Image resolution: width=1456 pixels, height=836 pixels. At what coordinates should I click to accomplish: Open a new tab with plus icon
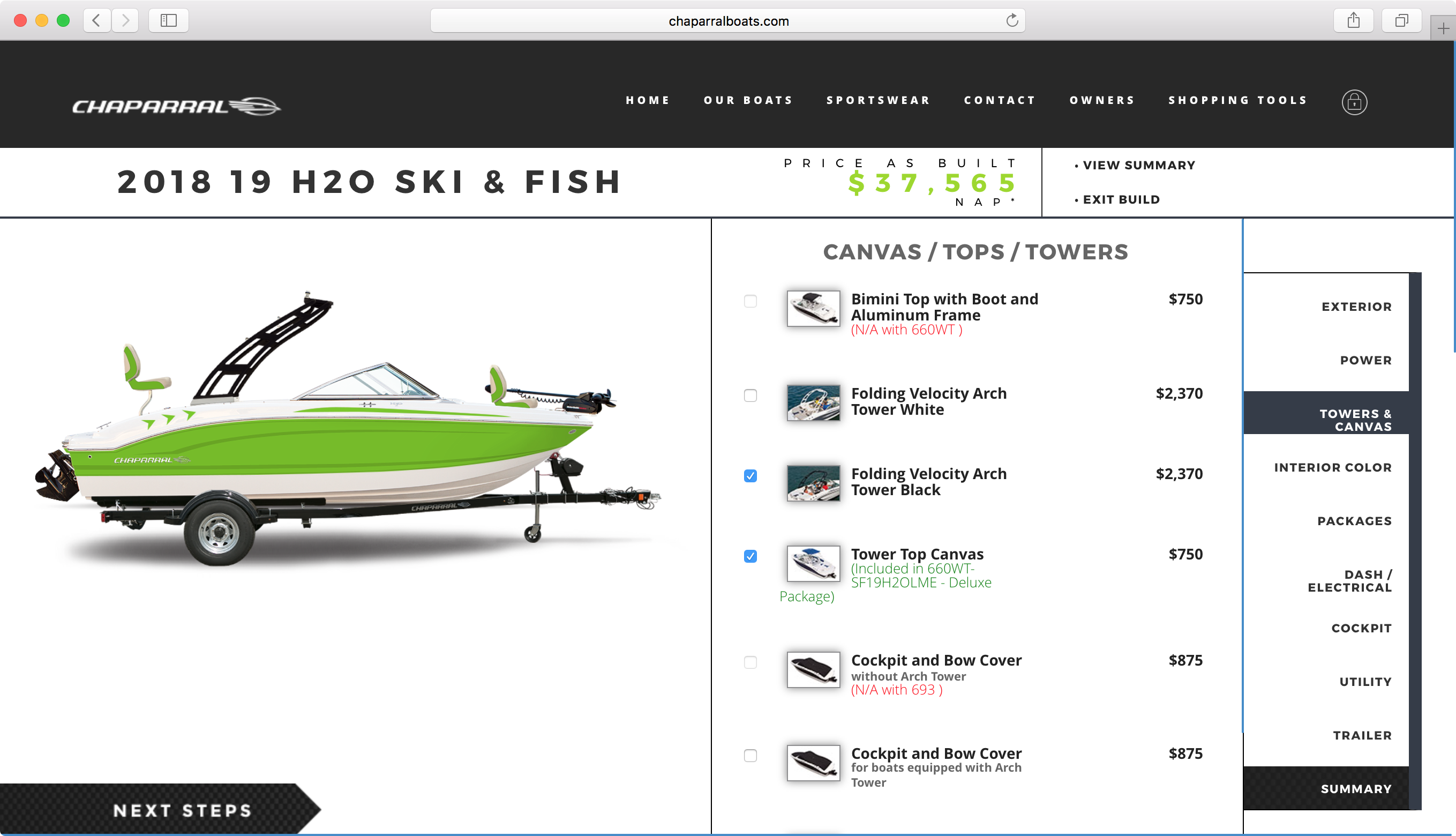[1443, 28]
